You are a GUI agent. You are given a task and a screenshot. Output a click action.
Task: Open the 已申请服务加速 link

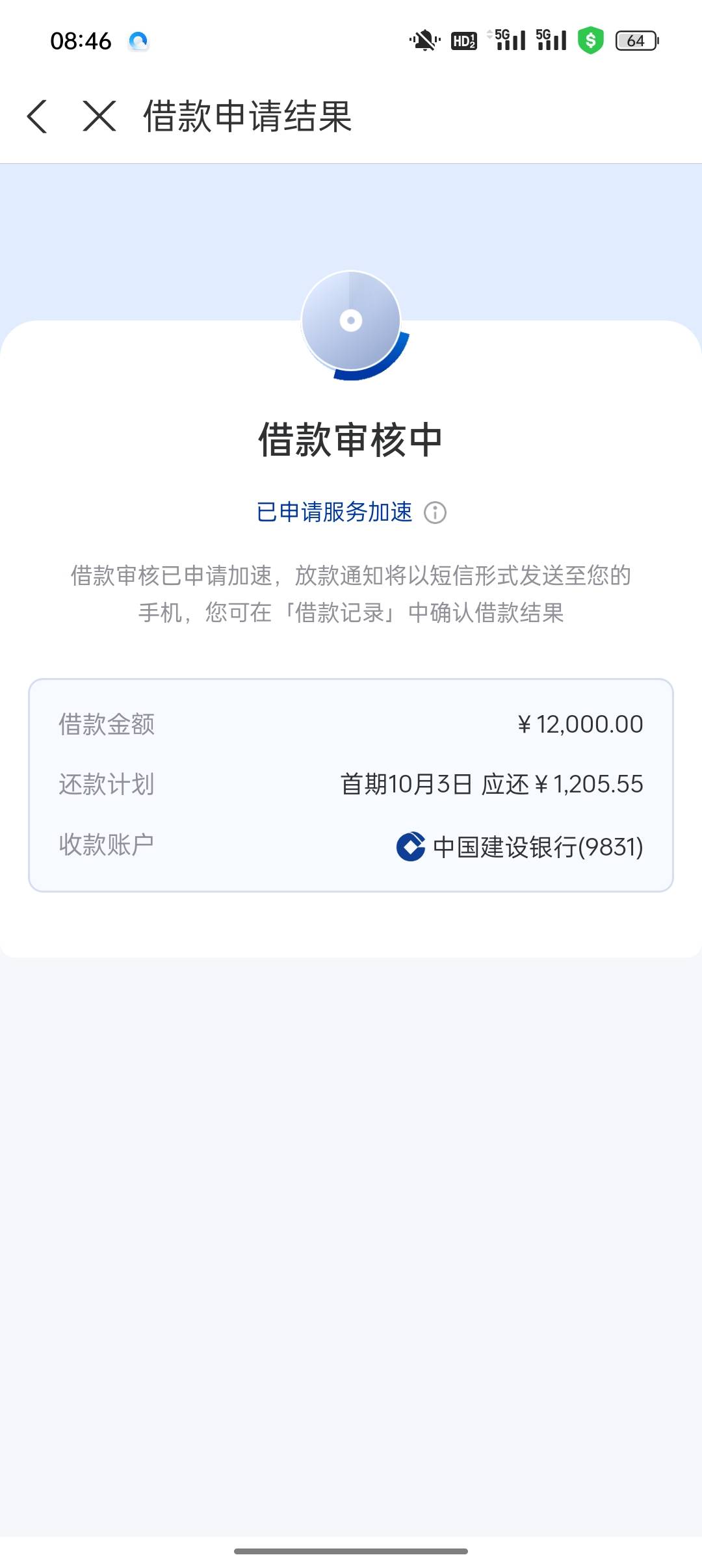[335, 512]
